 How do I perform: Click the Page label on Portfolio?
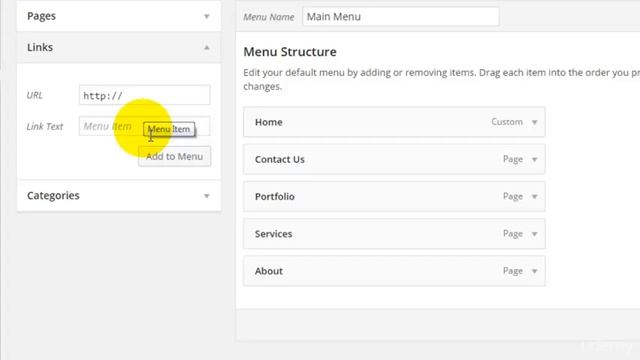pyautogui.click(x=513, y=196)
